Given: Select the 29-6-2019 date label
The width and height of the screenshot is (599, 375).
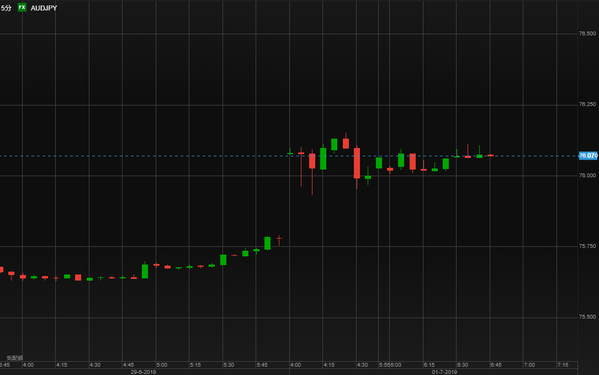Looking at the screenshot, I should [x=143, y=372].
